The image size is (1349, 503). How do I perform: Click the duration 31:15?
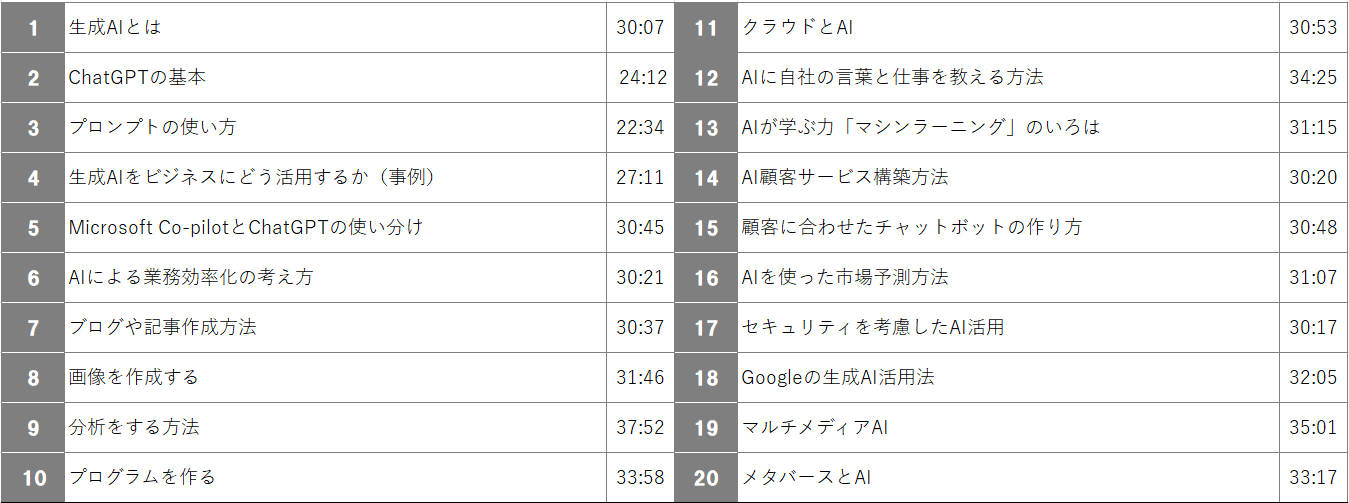tap(1313, 127)
